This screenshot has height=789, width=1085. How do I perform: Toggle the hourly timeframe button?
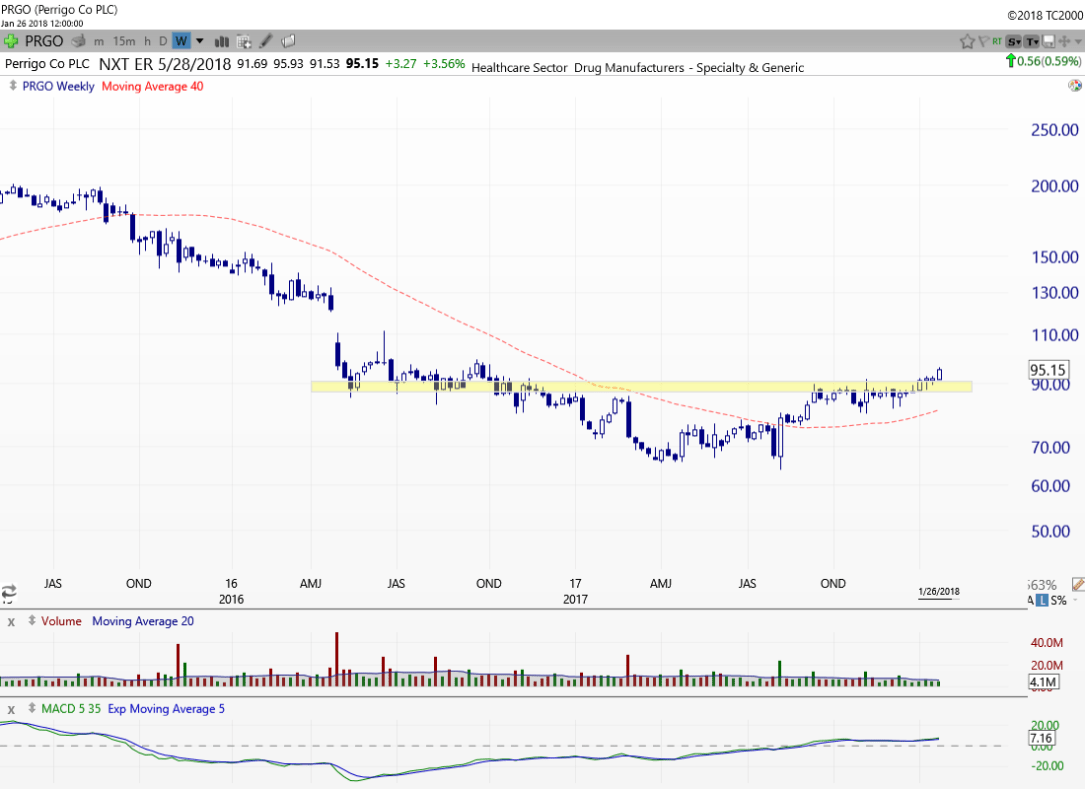click(147, 41)
